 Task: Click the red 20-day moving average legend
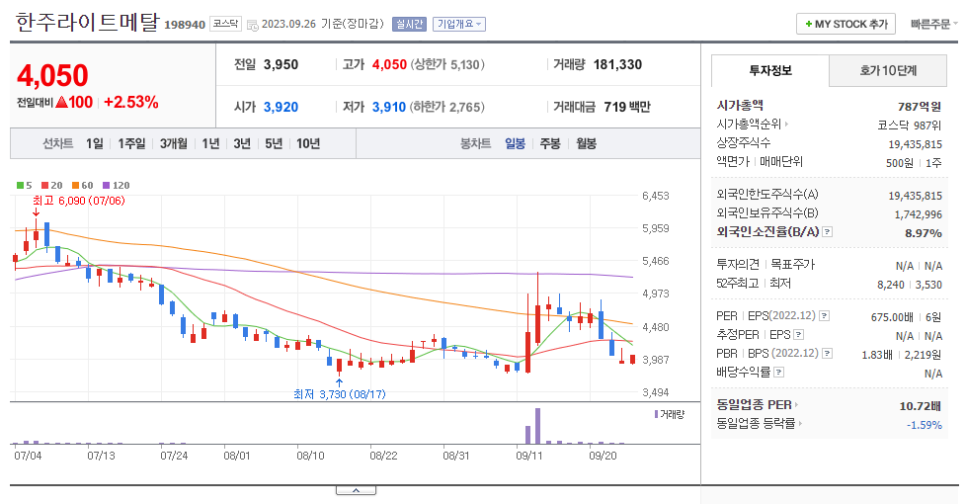tap(52, 185)
